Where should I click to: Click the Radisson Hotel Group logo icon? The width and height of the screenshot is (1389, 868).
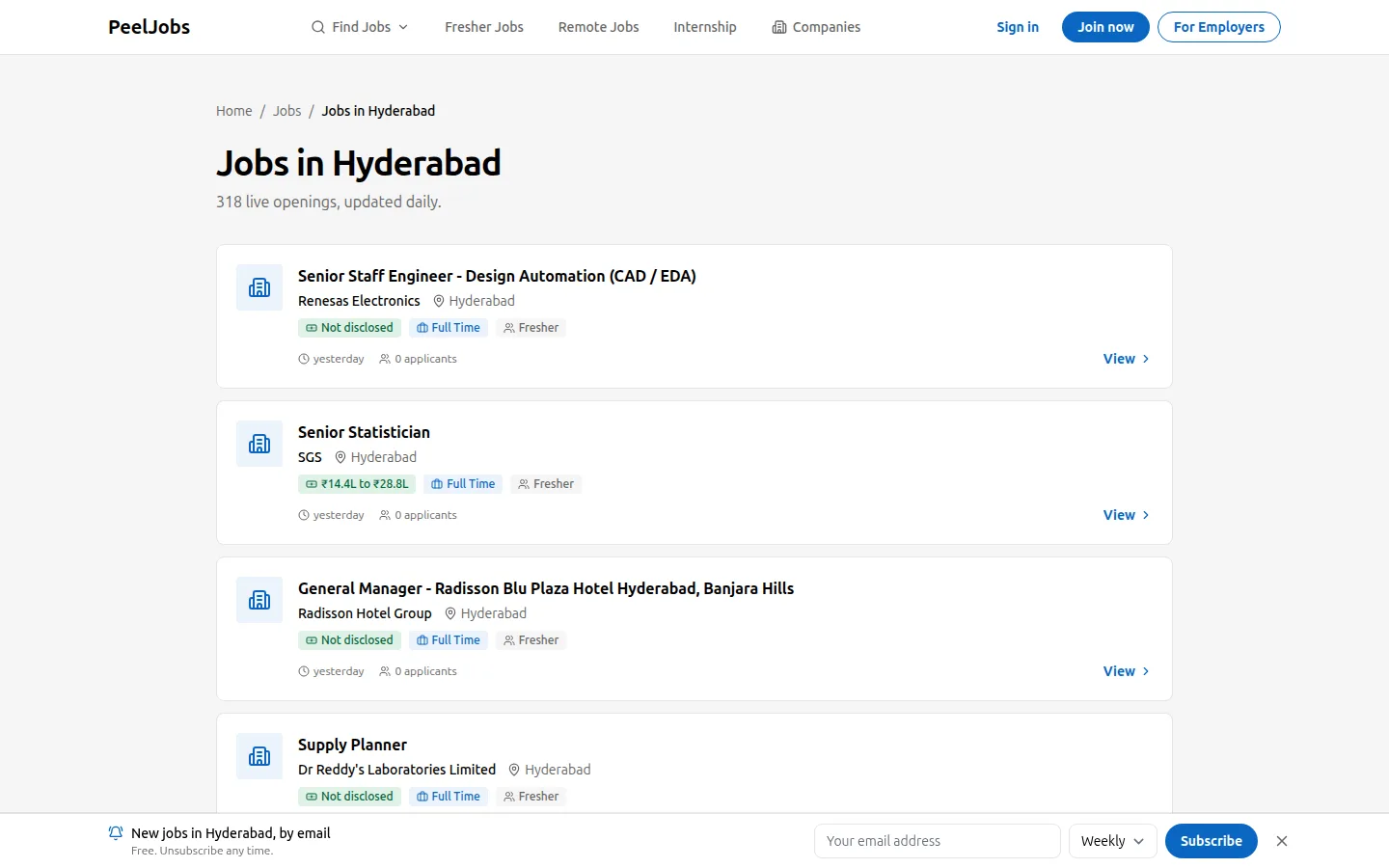[x=259, y=600]
